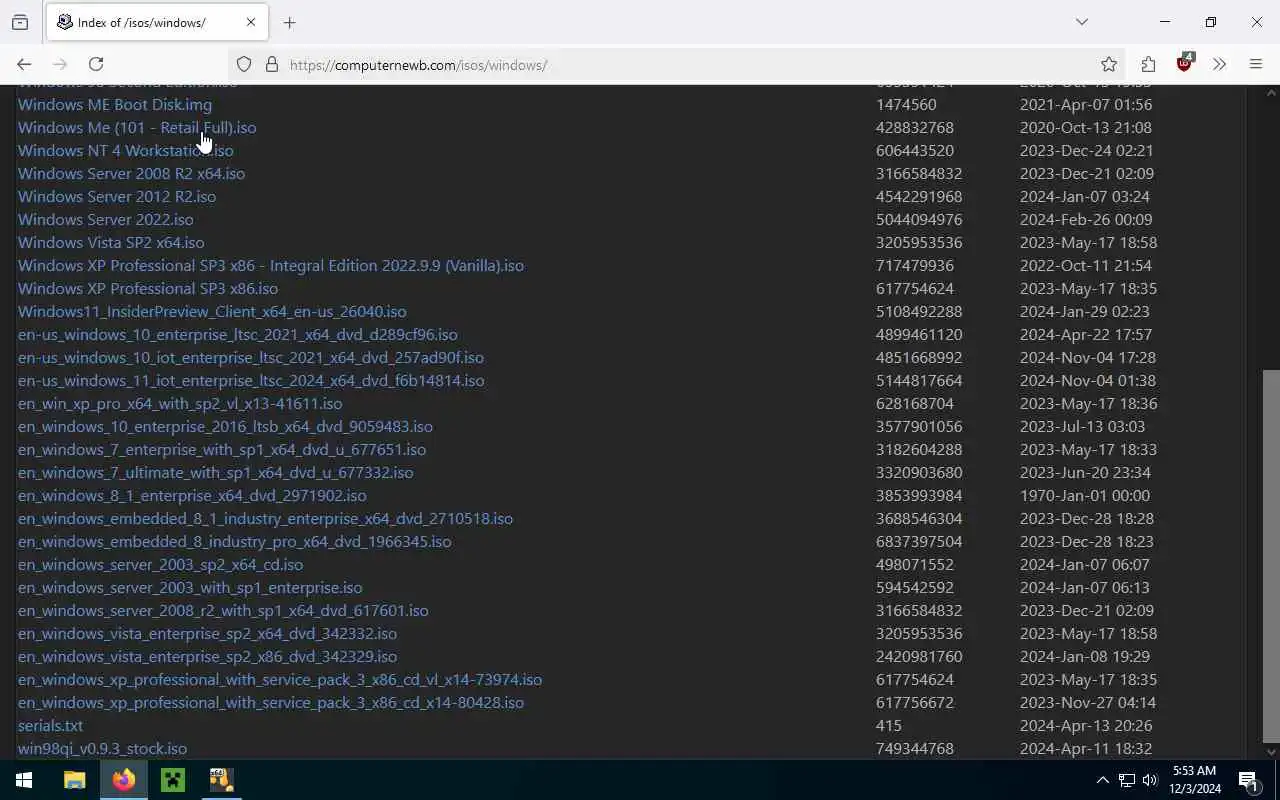
Task: Download Windows ME Boot Disk.img
Action: (x=115, y=104)
